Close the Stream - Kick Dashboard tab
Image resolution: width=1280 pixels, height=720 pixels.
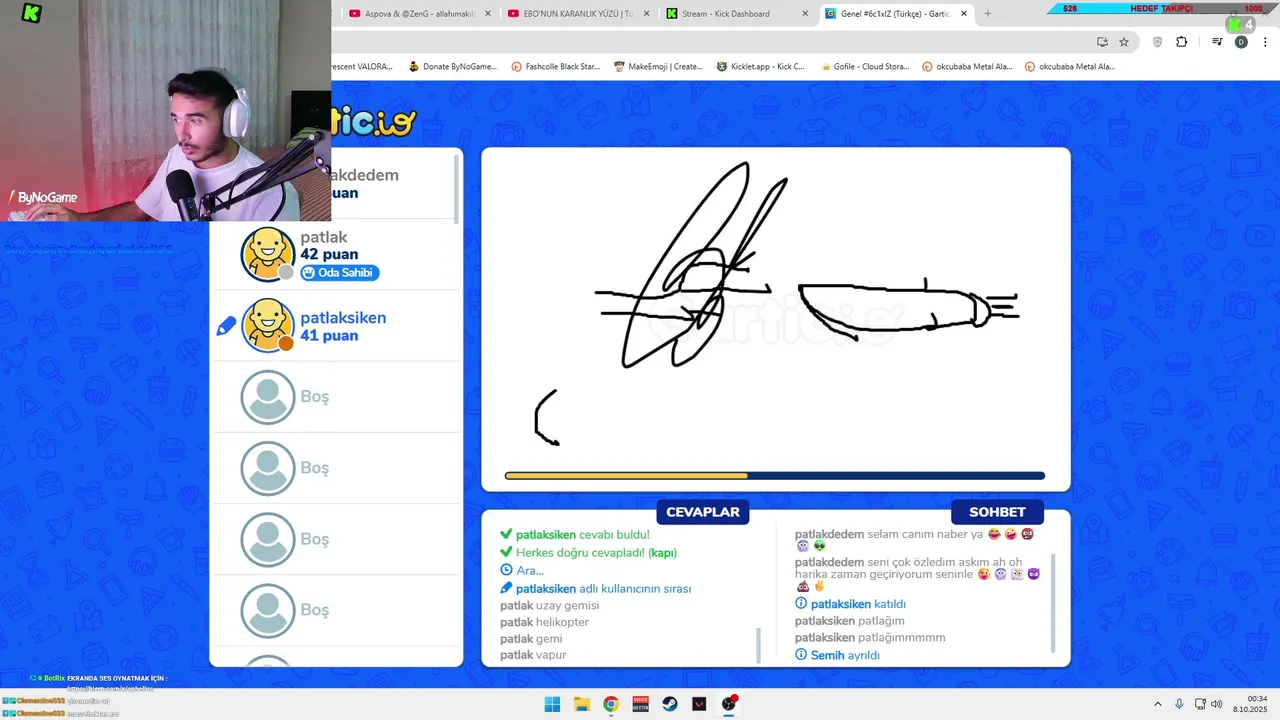click(x=806, y=14)
